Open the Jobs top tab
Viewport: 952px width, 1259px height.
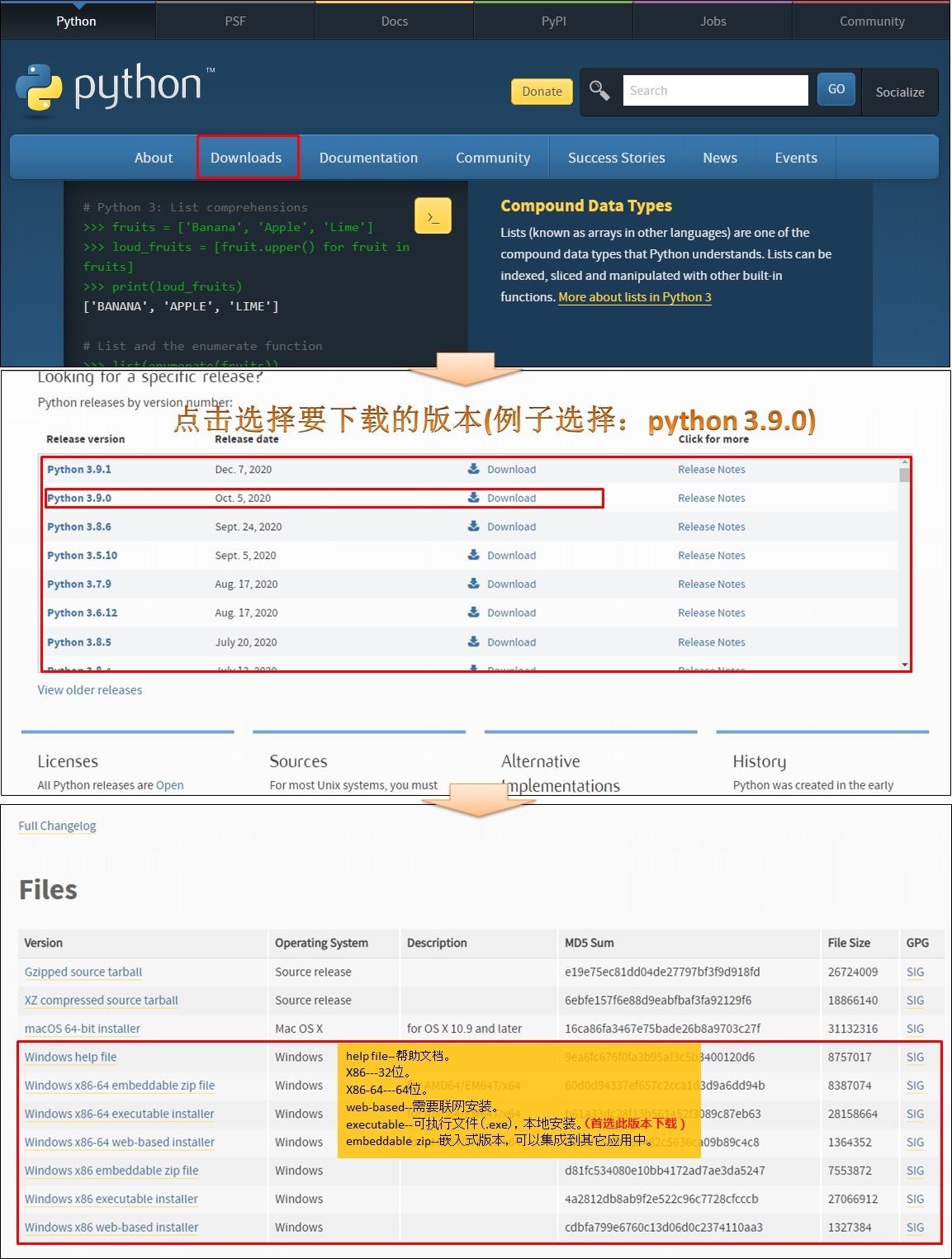[x=713, y=21]
